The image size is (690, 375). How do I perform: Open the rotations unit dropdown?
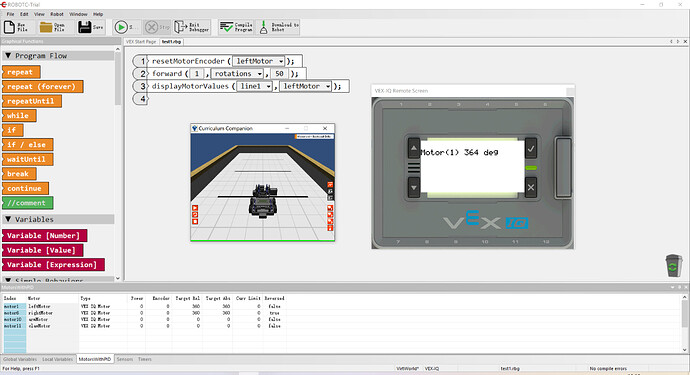[238, 74]
